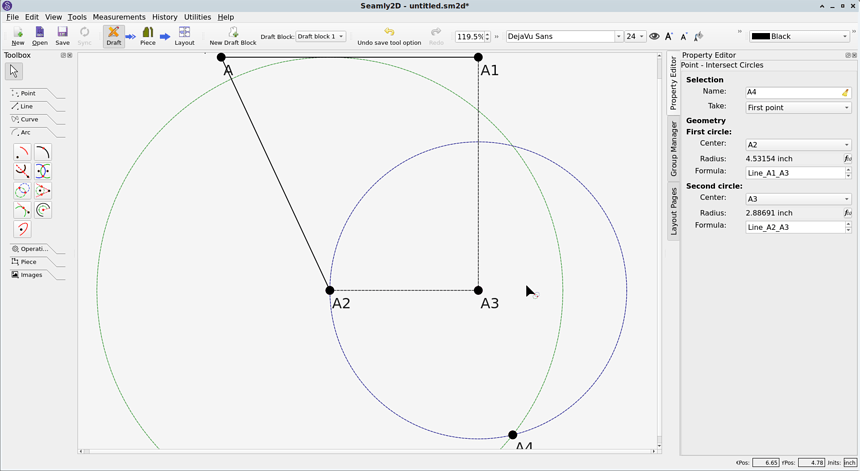The width and height of the screenshot is (860, 471).
Task: Open the Take dropdown showing First point
Action: pos(798,107)
